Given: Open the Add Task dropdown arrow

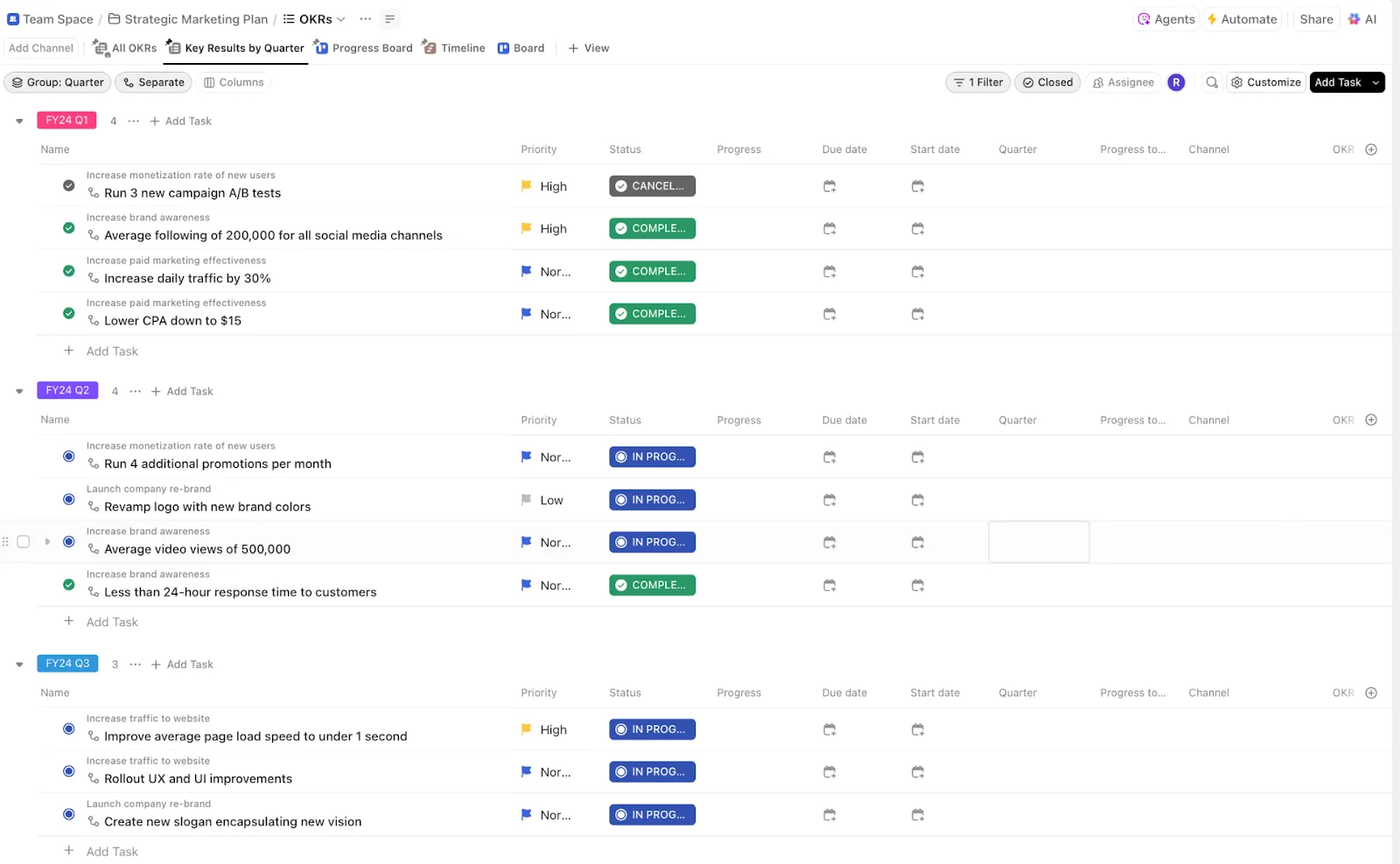Looking at the screenshot, I should (1375, 82).
